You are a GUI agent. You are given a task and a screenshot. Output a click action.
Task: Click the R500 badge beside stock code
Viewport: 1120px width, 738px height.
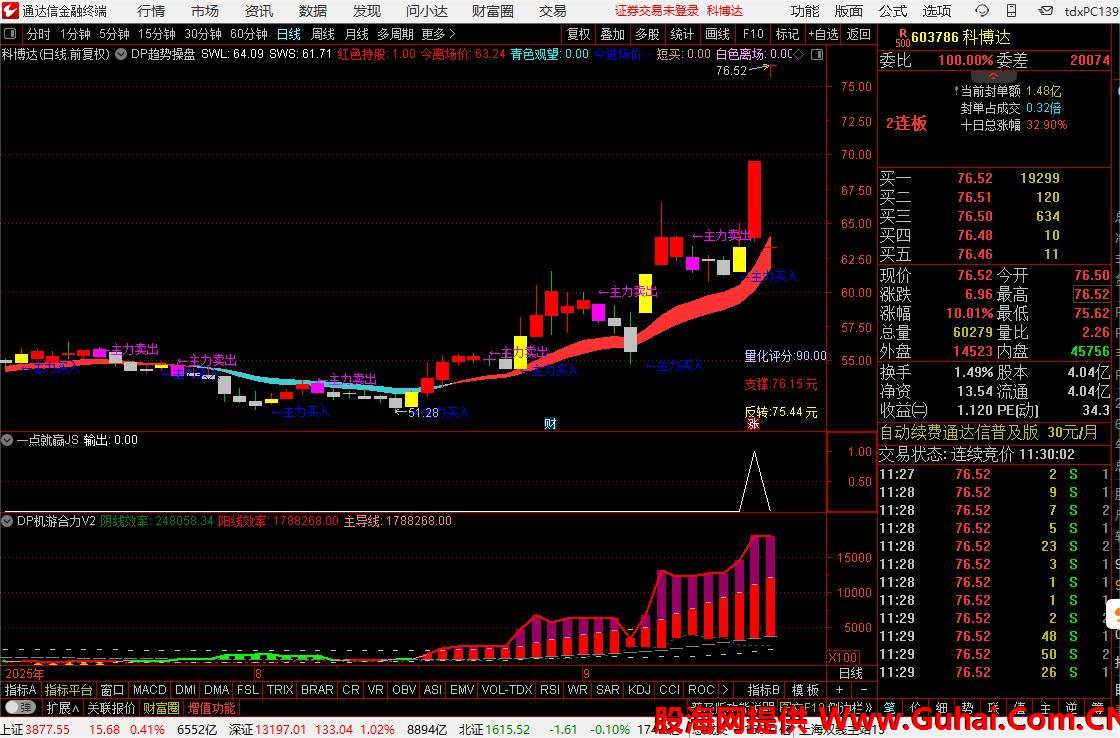tap(902, 38)
